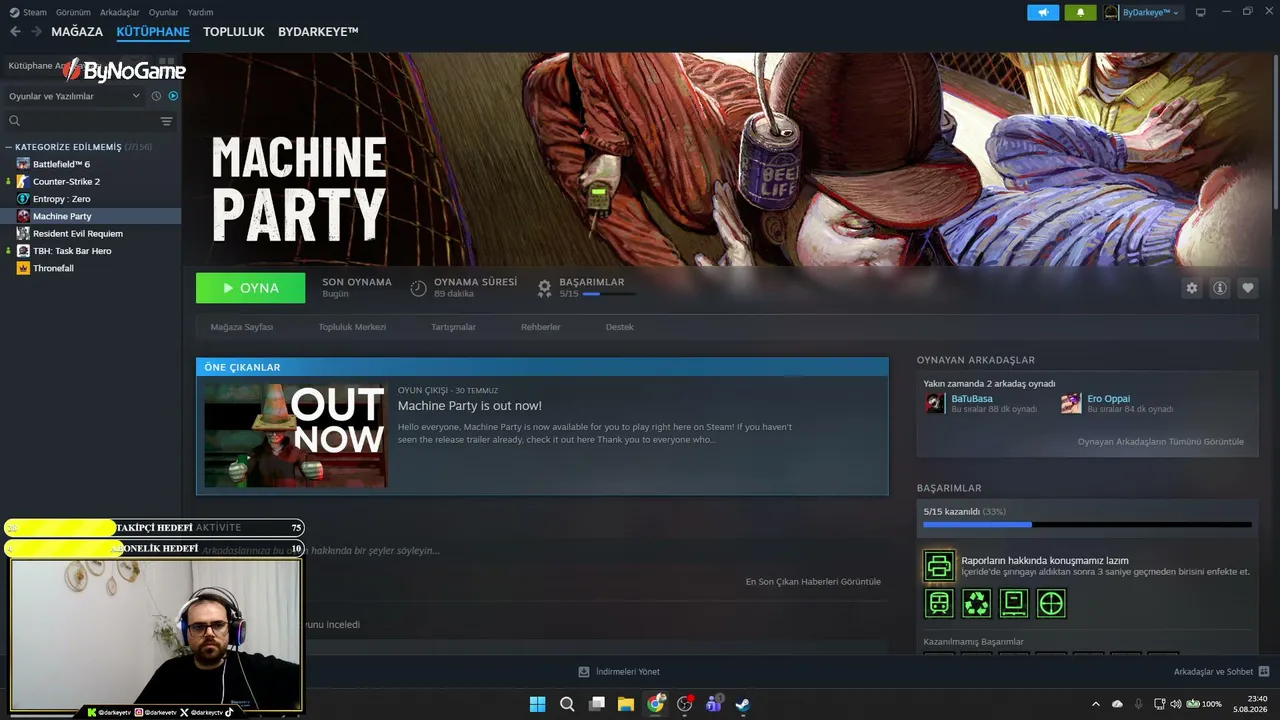Open Steam from the taskbar
The width and height of the screenshot is (1280, 720).
[743, 704]
